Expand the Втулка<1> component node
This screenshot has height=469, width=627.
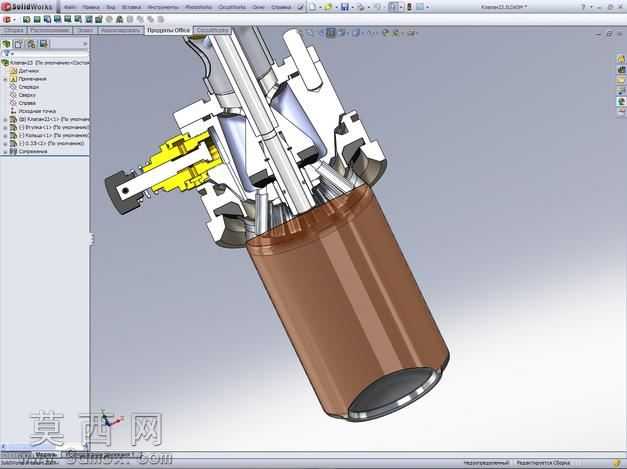pyautogui.click(x=5, y=127)
